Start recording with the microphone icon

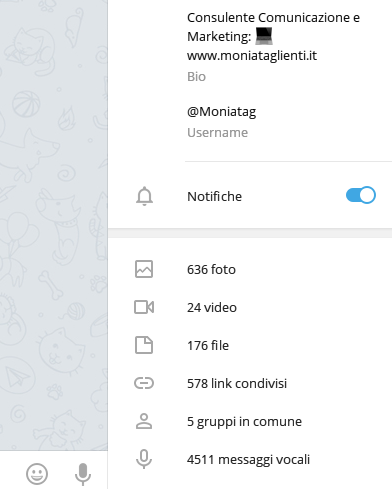83,474
